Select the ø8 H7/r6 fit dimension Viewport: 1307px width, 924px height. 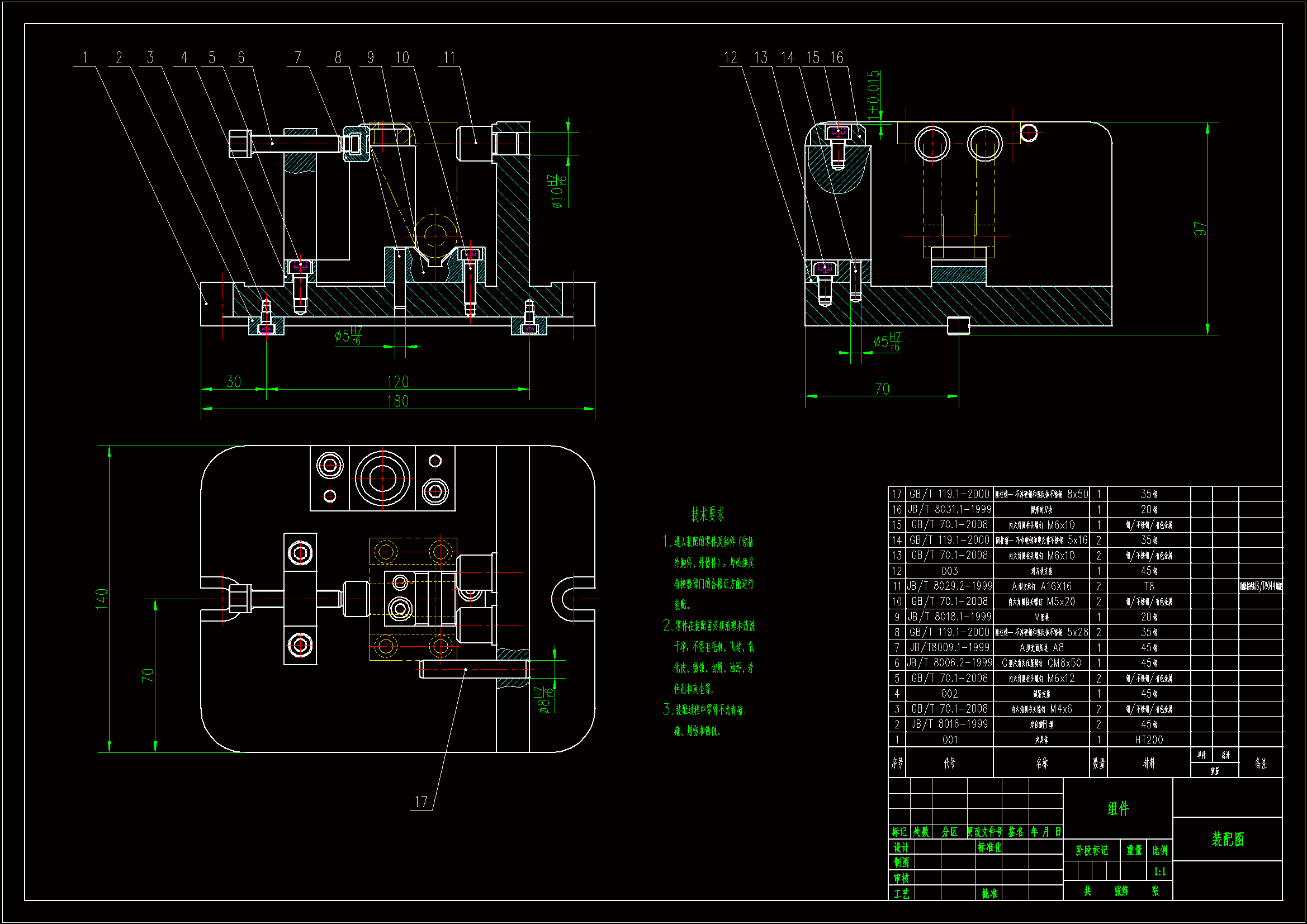[x=543, y=700]
